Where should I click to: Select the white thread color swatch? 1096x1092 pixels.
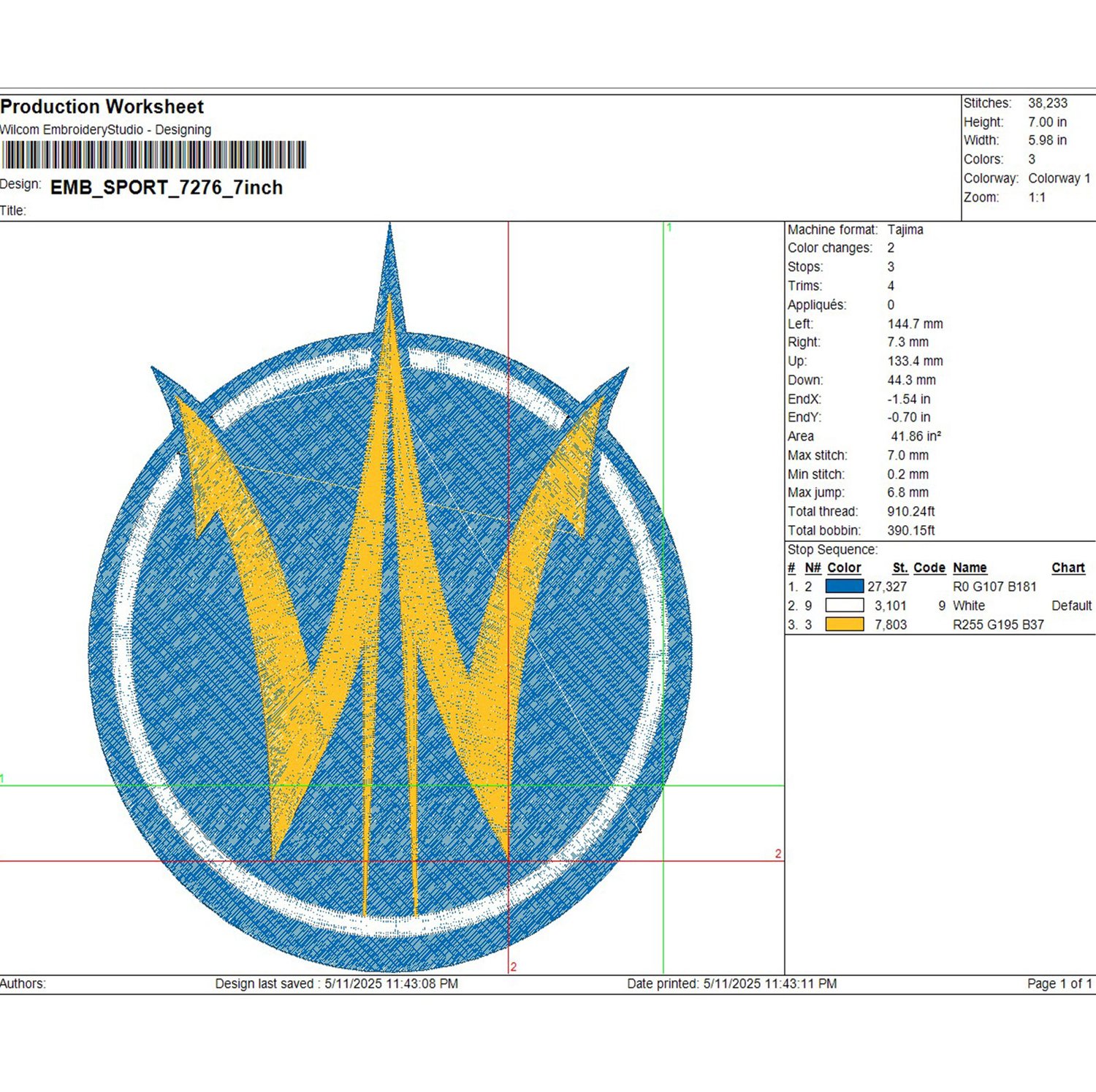pyautogui.click(x=845, y=606)
